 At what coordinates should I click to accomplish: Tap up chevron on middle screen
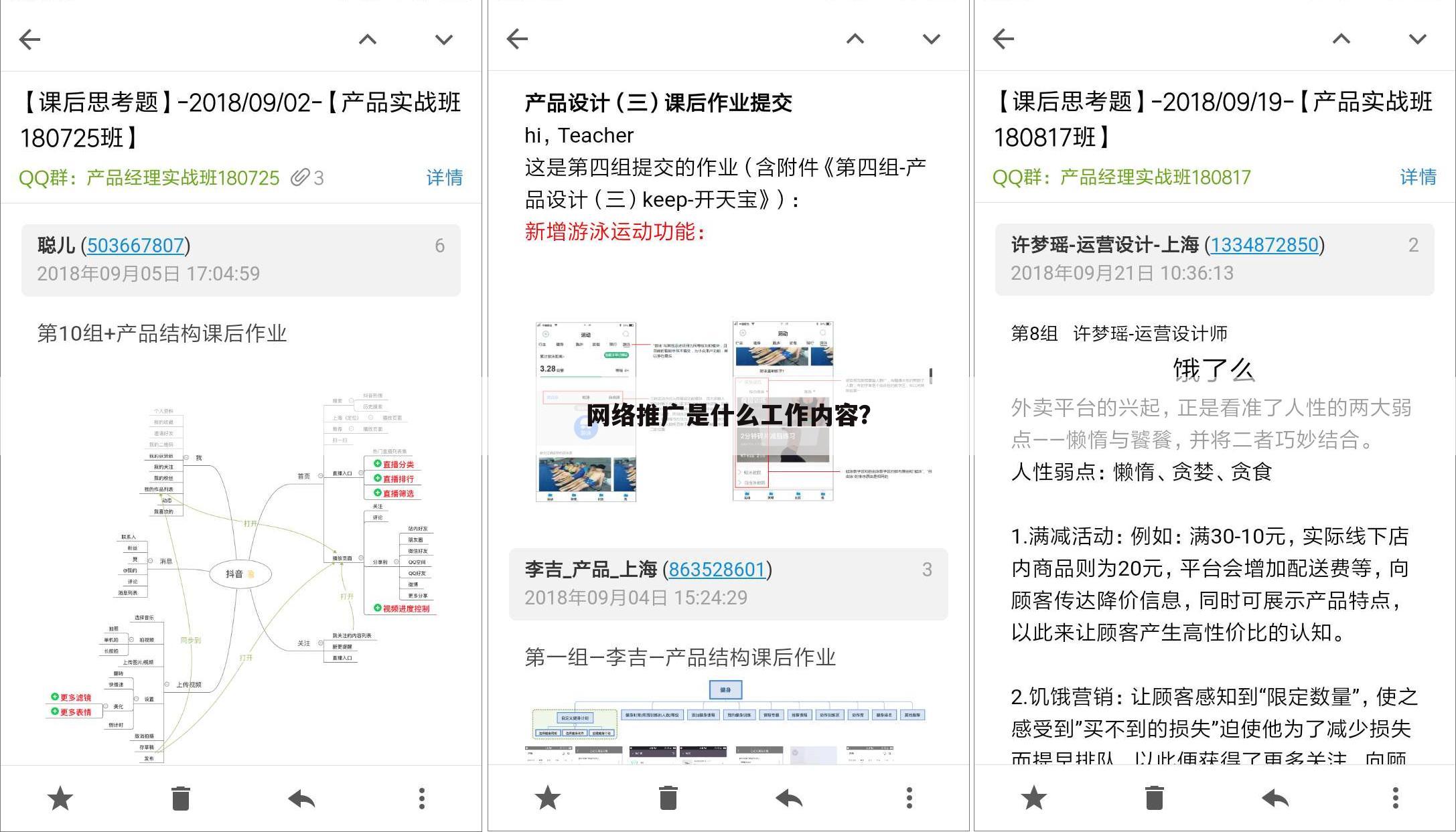[x=855, y=39]
